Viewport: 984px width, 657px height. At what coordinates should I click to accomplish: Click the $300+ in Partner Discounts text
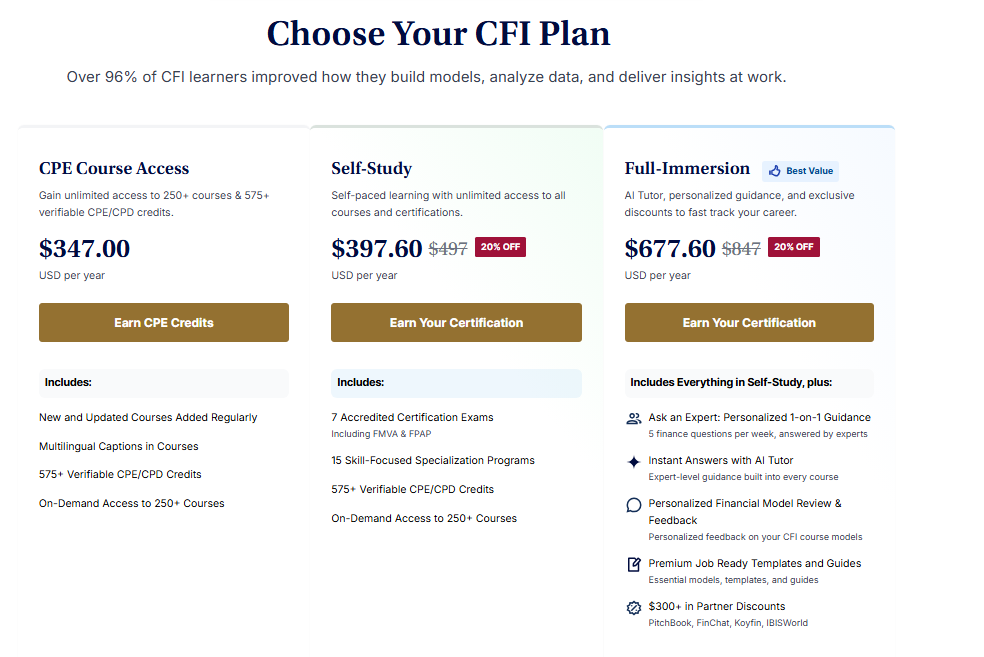coord(717,606)
